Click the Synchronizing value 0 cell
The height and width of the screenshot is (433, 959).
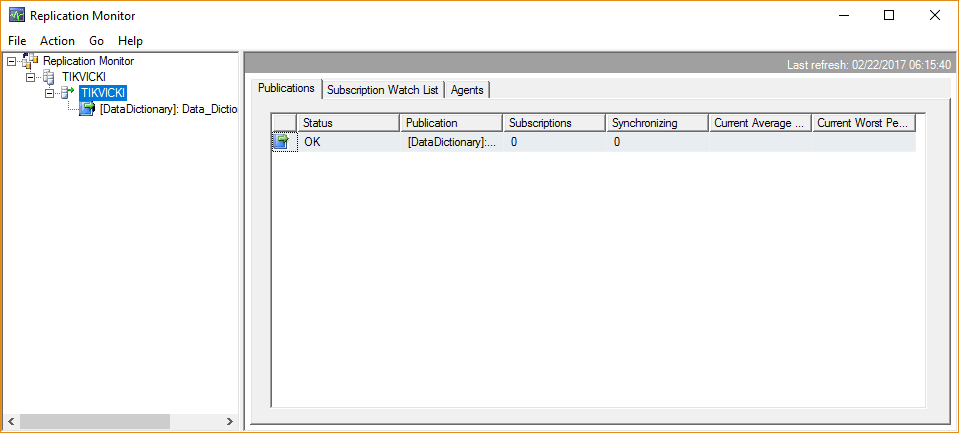[x=657, y=142]
